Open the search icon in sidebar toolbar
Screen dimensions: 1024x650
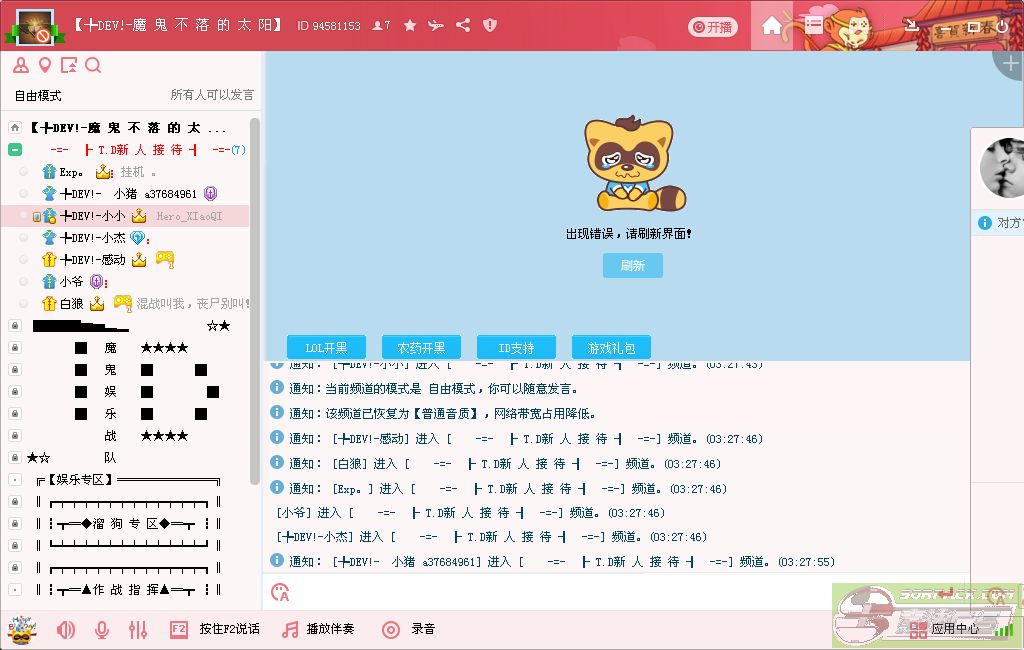[93, 66]
